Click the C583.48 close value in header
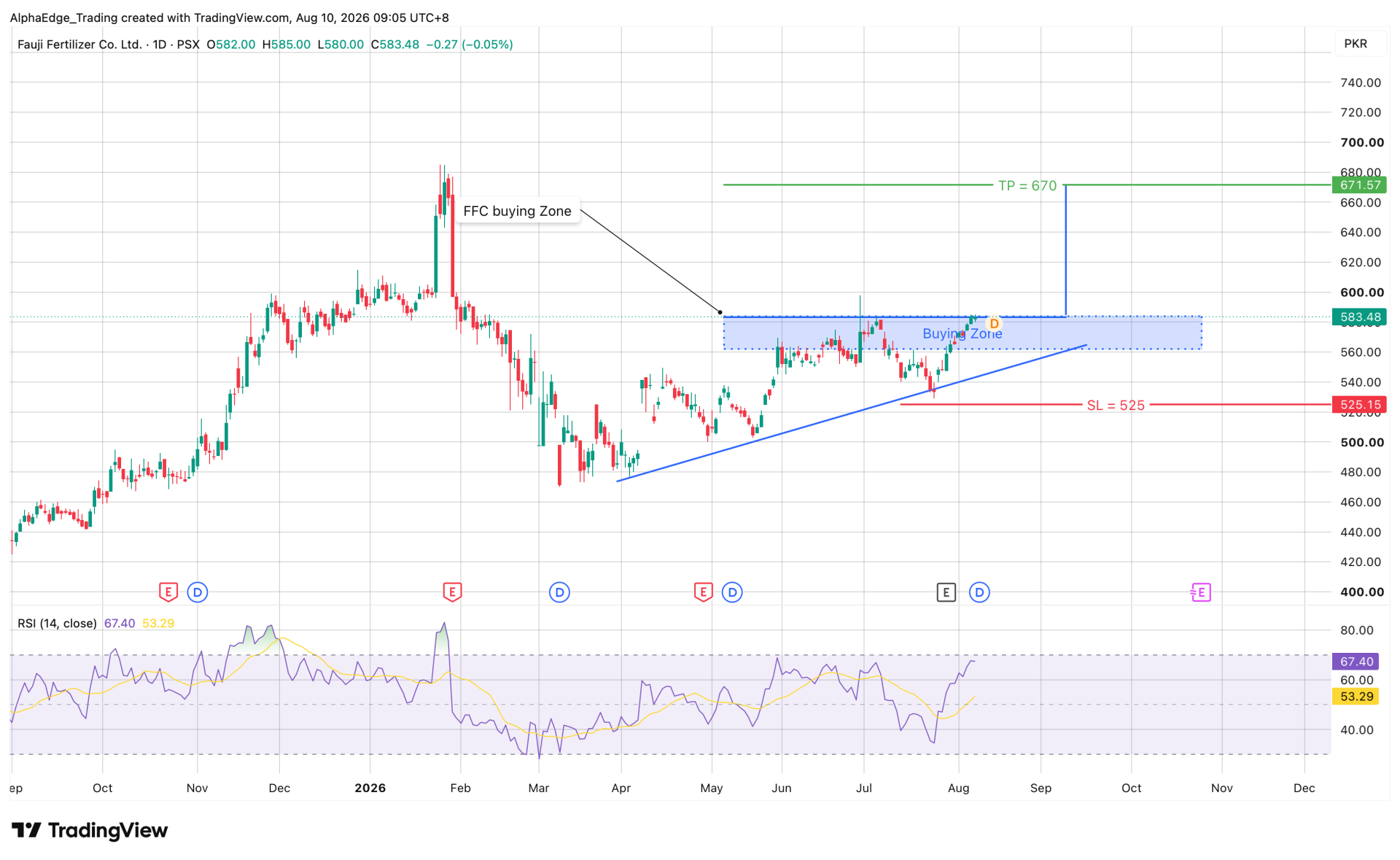This screenshot has height=860, width=1400. point(395,44)
